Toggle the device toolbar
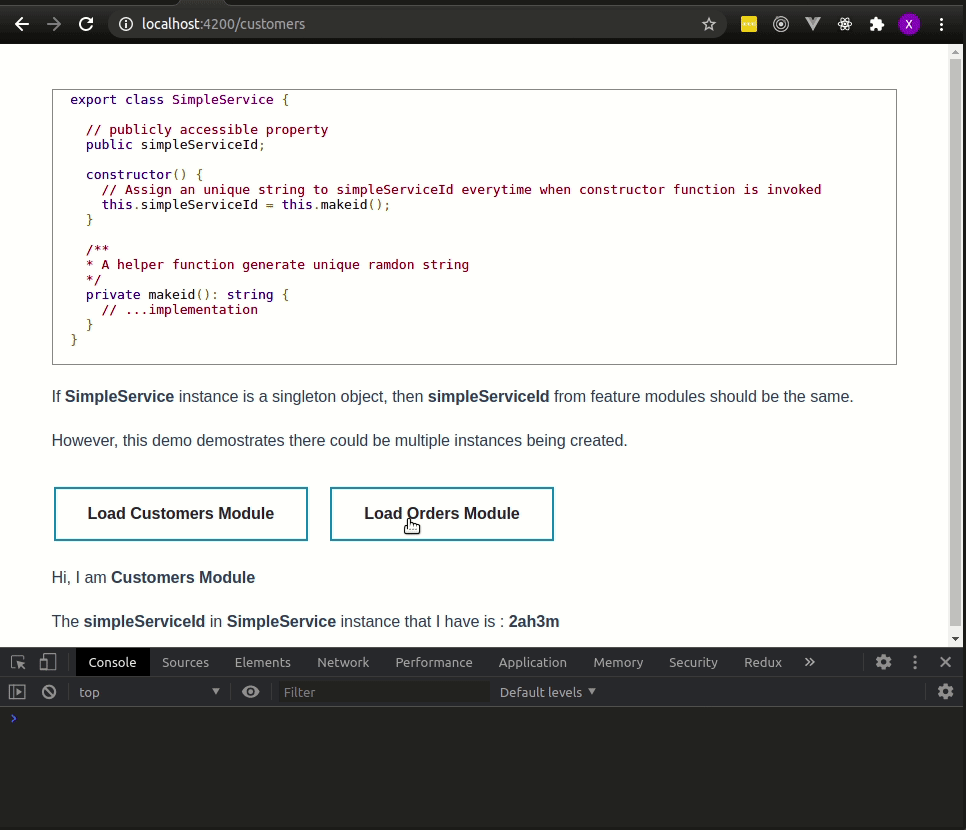The width and height of the screenshot is (966, 830). (46, 662)
